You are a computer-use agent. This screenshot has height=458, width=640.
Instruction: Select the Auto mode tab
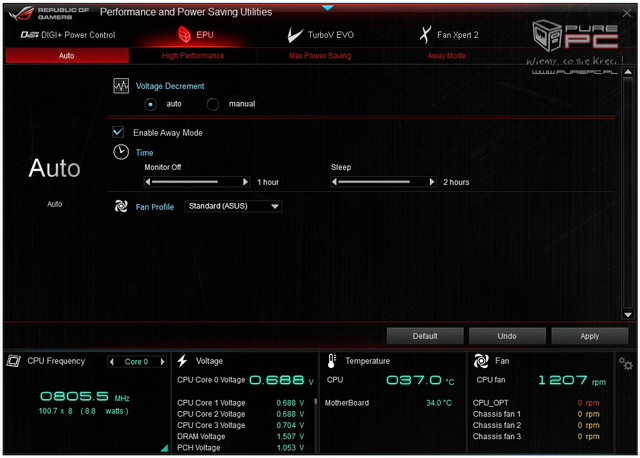point(67,56)
